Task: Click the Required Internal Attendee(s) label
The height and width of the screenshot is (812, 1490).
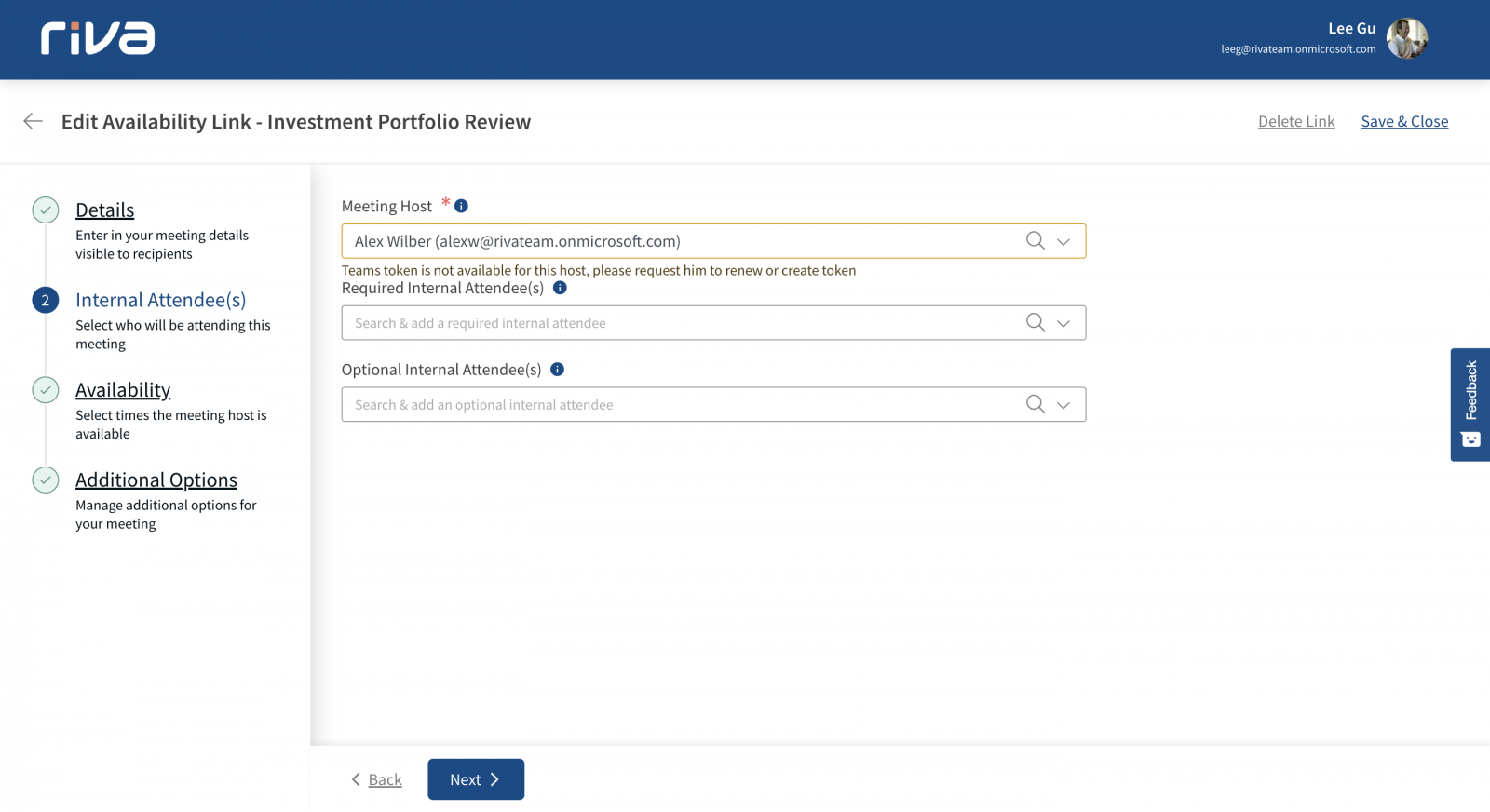Action: [442, 288]
